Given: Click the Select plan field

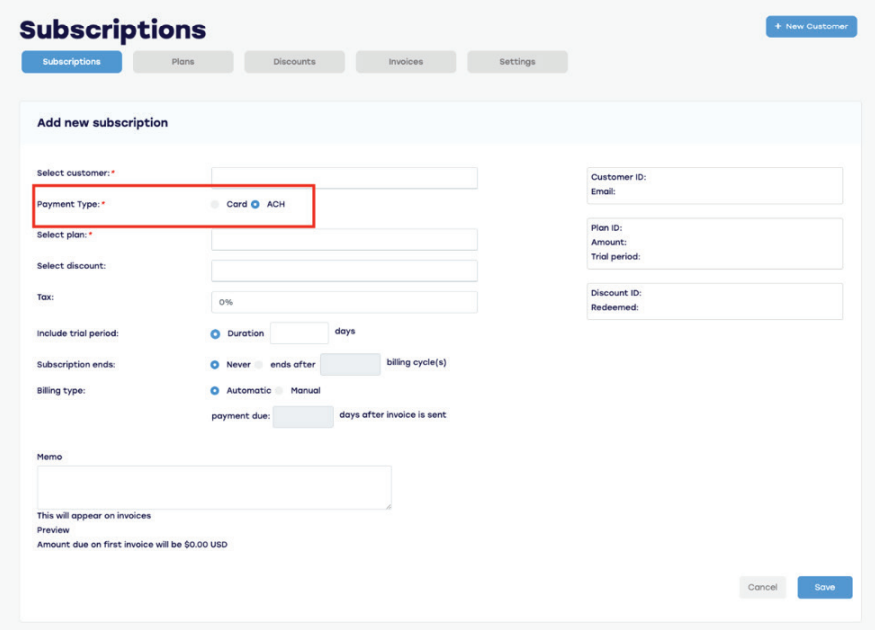Looking at the screenshot, I should tap(344, 239).
